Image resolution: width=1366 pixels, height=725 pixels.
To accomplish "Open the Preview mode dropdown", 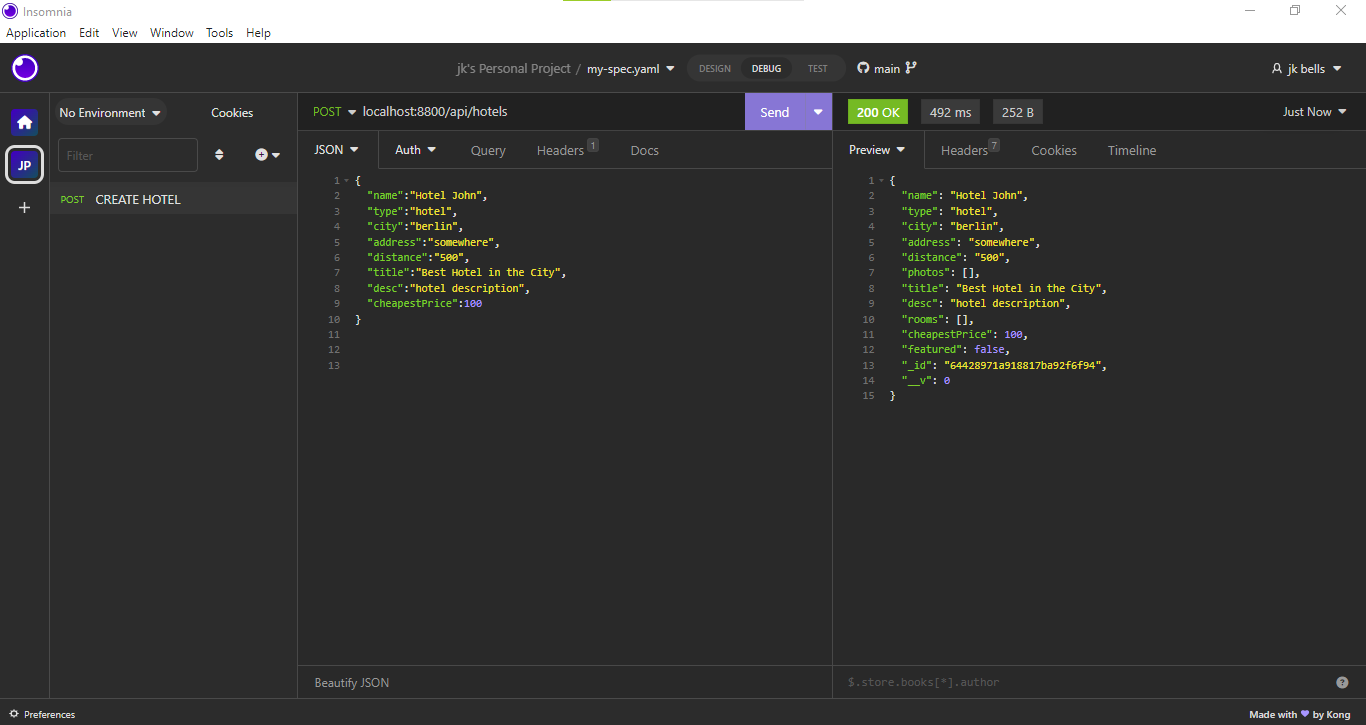I will point(877,150).
